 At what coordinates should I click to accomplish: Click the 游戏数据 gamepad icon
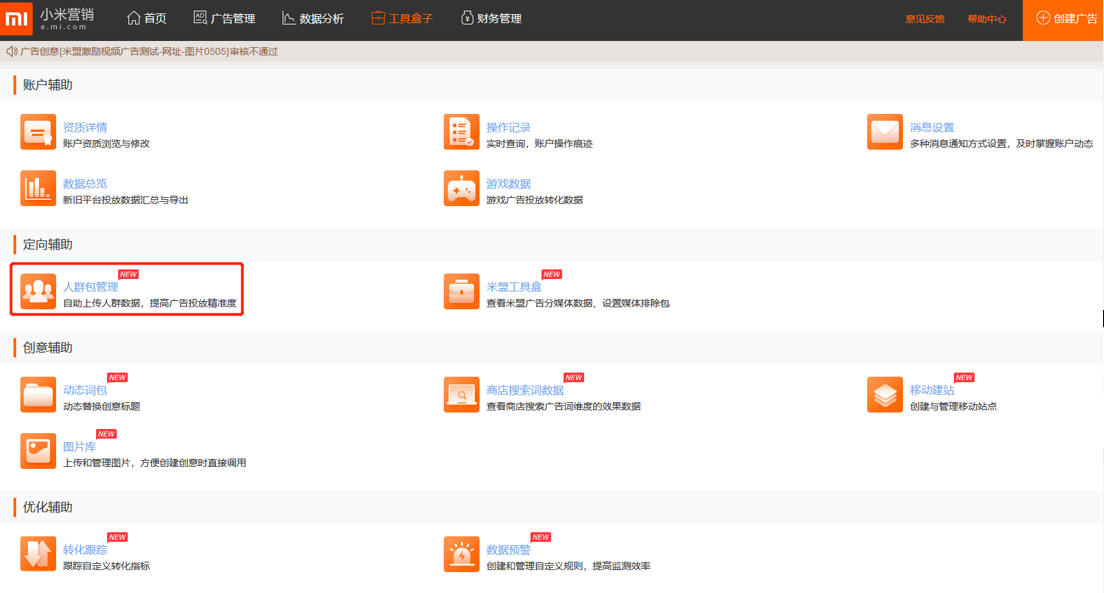[461, 189]
